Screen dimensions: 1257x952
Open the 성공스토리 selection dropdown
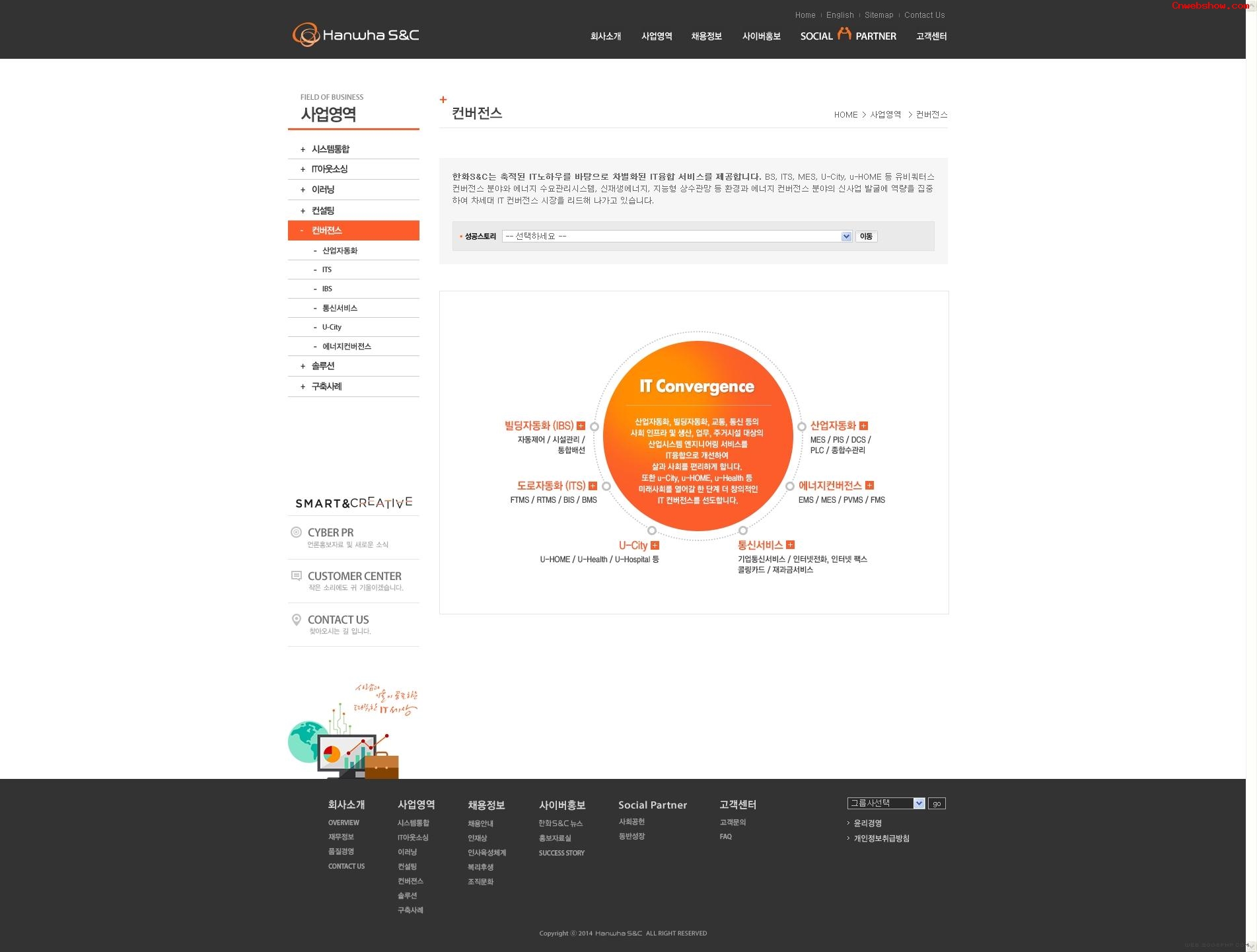click(x=677, y=237)
